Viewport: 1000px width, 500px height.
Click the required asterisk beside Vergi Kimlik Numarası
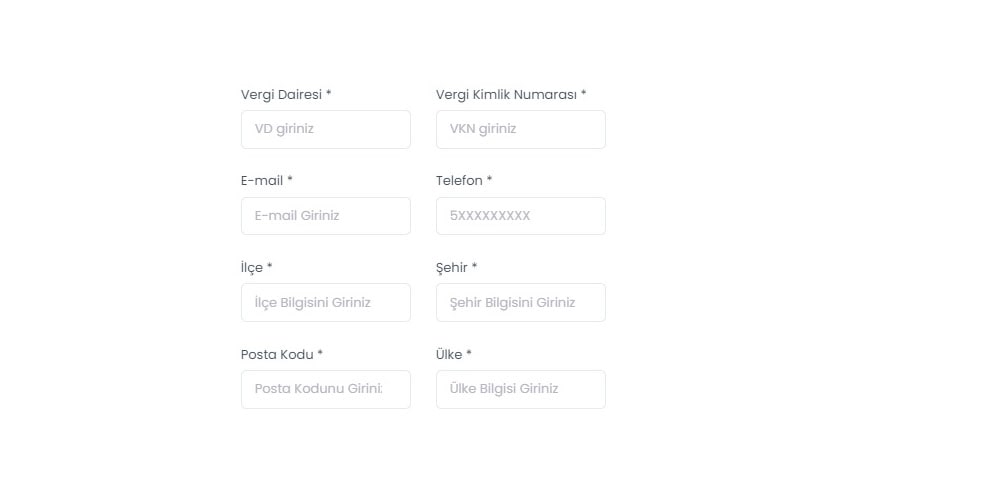pyautogui.click(x=584, y=93)
